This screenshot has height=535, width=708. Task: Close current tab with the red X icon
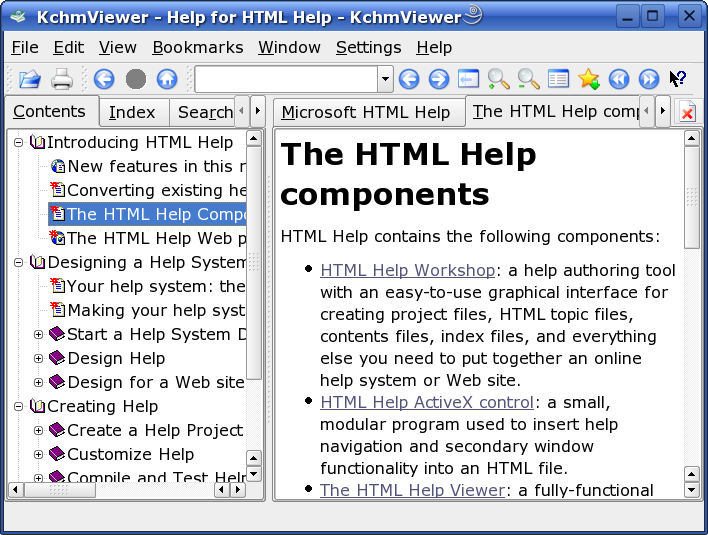coord(687,112)
